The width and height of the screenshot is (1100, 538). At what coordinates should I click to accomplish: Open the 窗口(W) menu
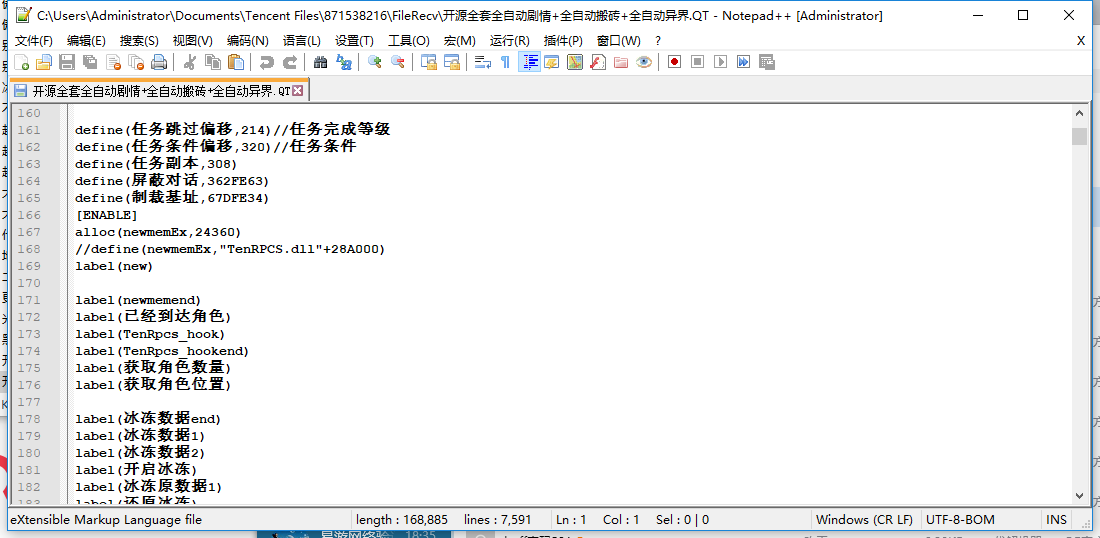[619, 41]
